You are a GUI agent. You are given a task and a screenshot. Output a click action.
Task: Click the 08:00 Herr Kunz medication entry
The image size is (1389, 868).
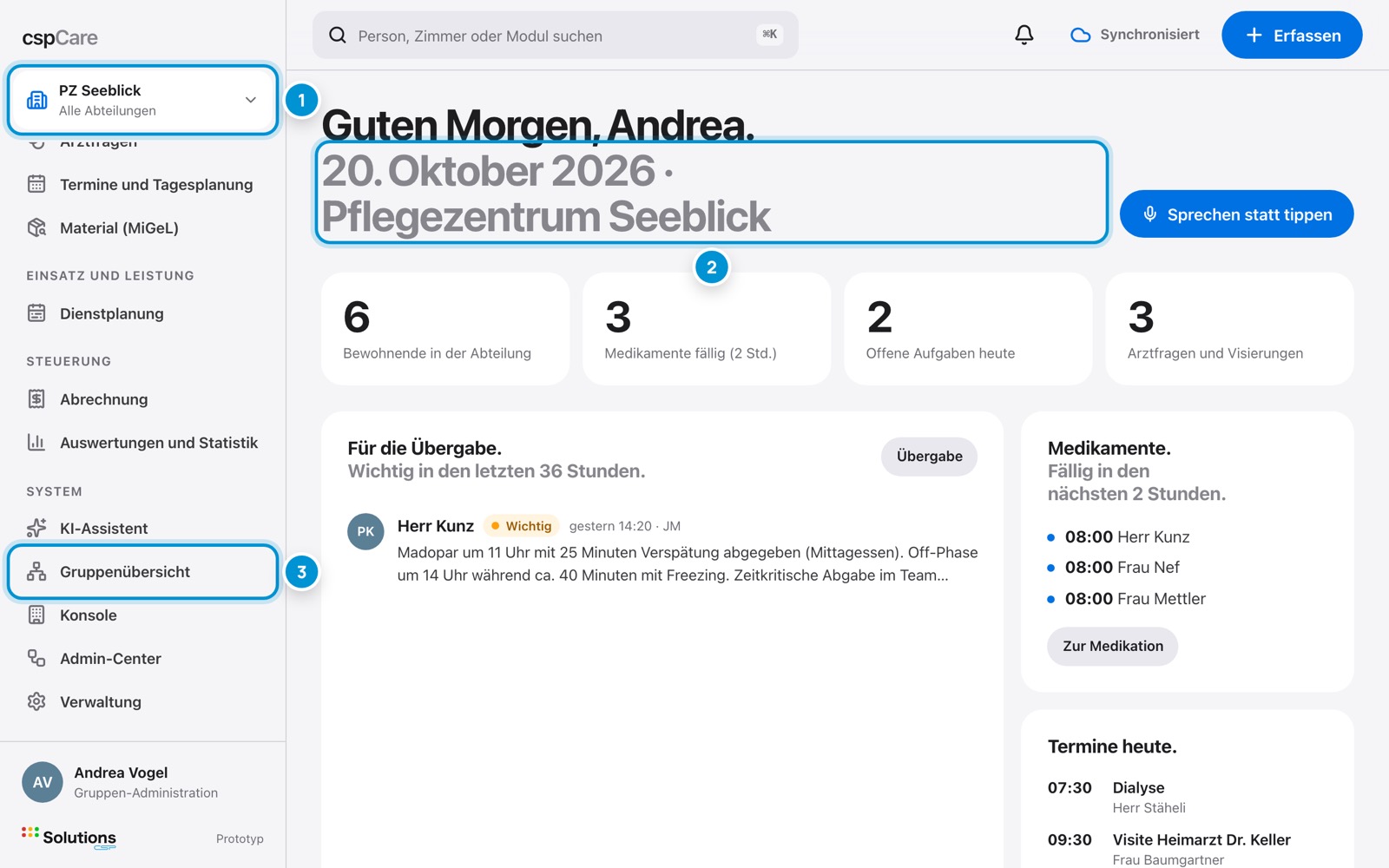[x=1119, y=537]
